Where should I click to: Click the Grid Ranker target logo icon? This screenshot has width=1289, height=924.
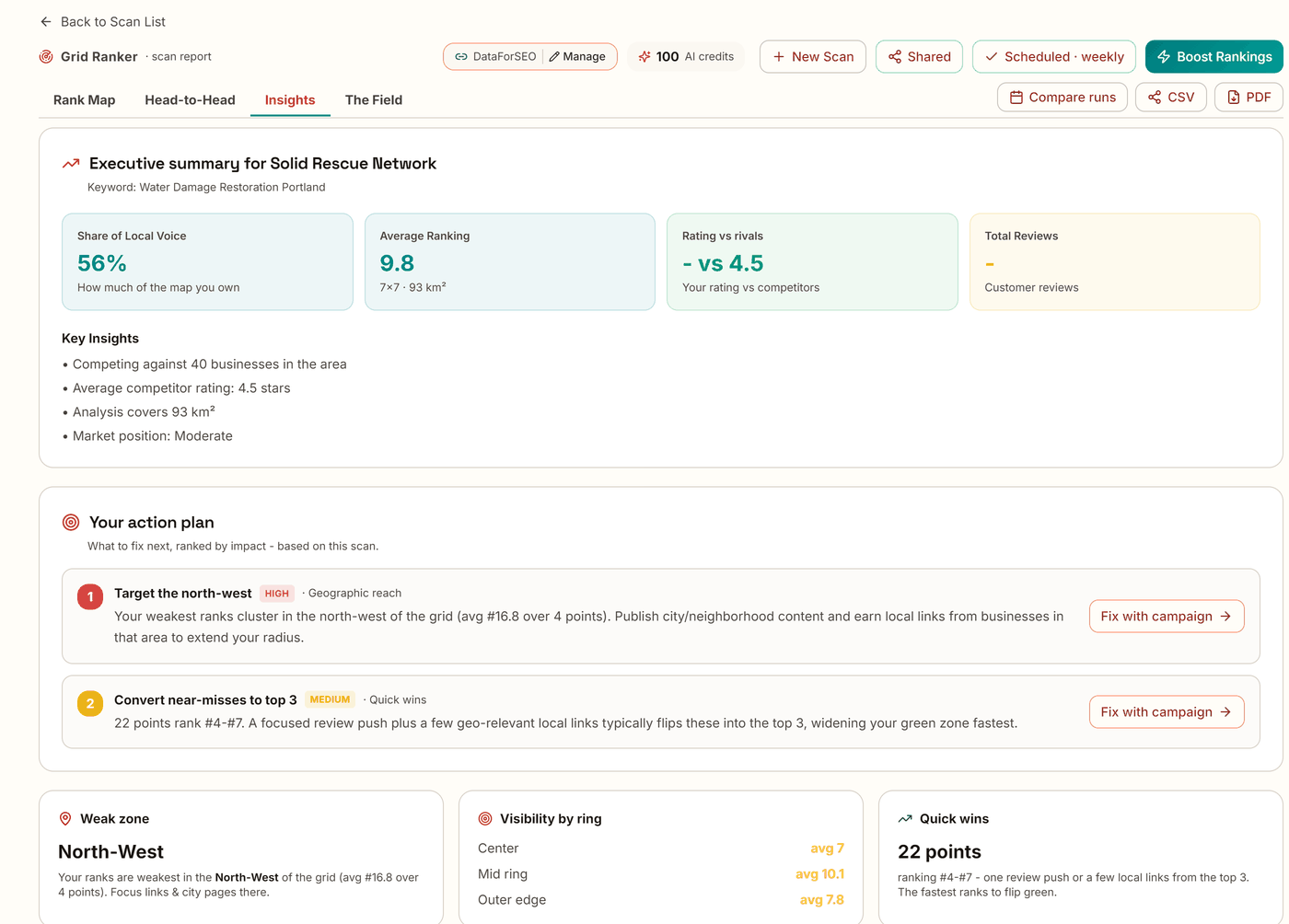(x=46, y=56)
